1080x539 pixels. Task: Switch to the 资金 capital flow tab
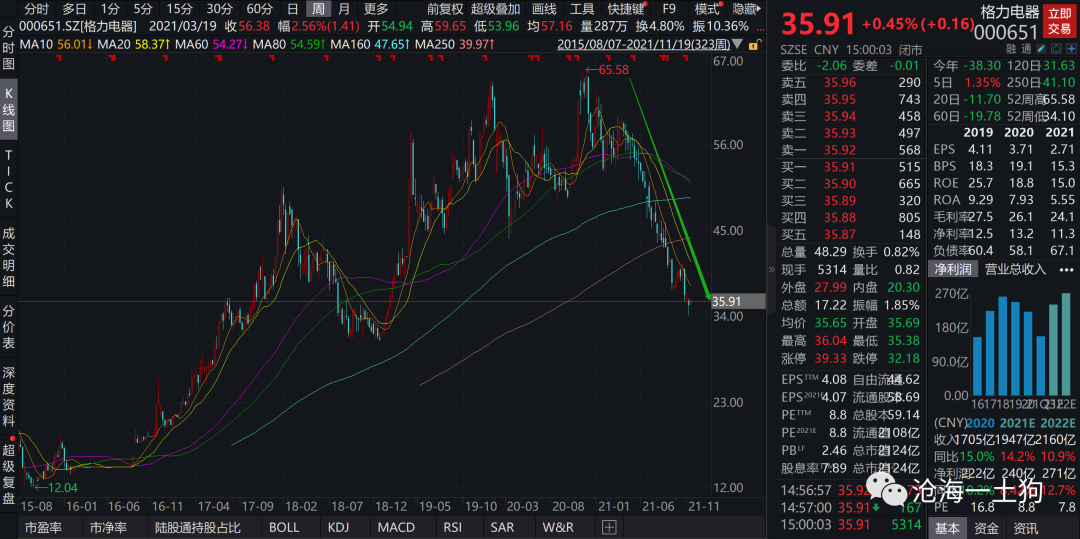[986, 528]
